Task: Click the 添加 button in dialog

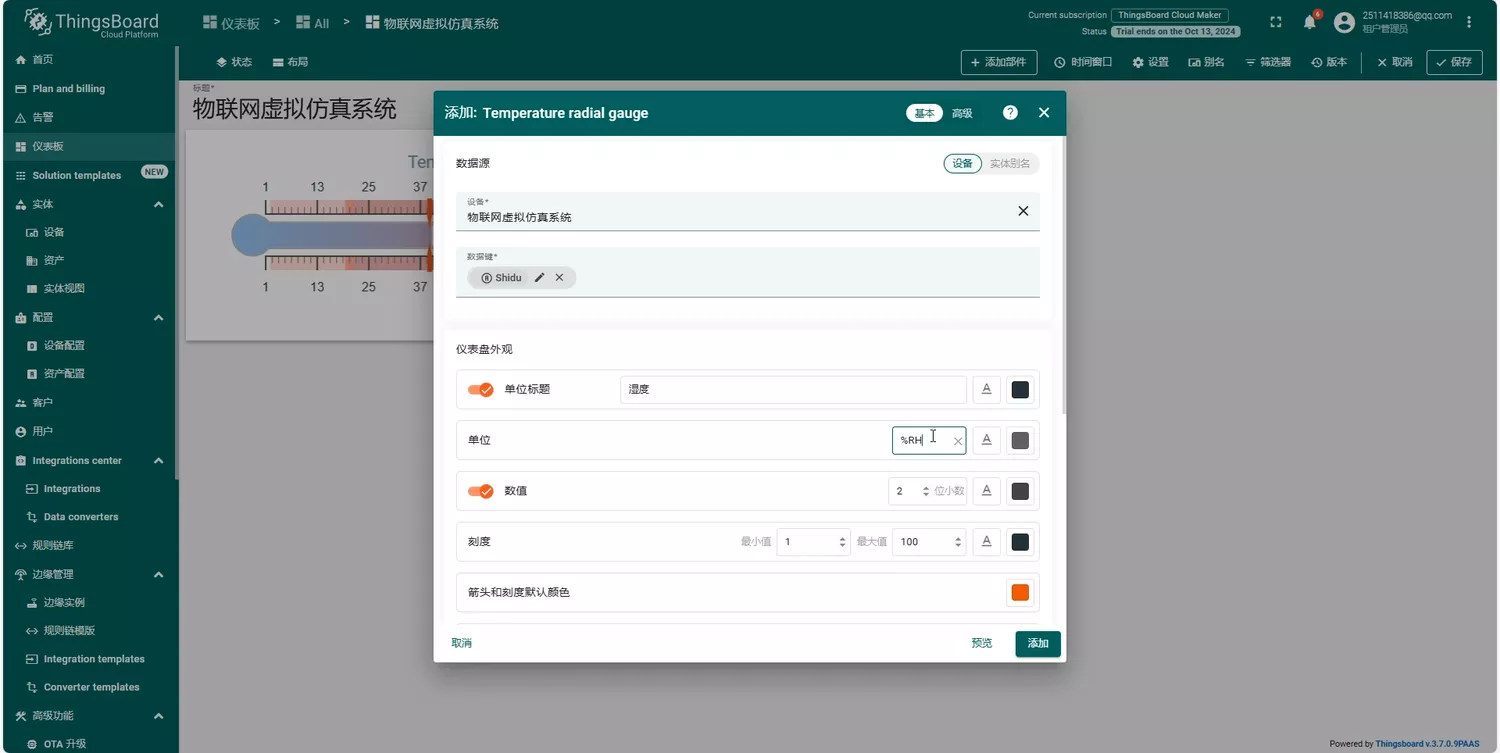Action: coord(1037,644)
